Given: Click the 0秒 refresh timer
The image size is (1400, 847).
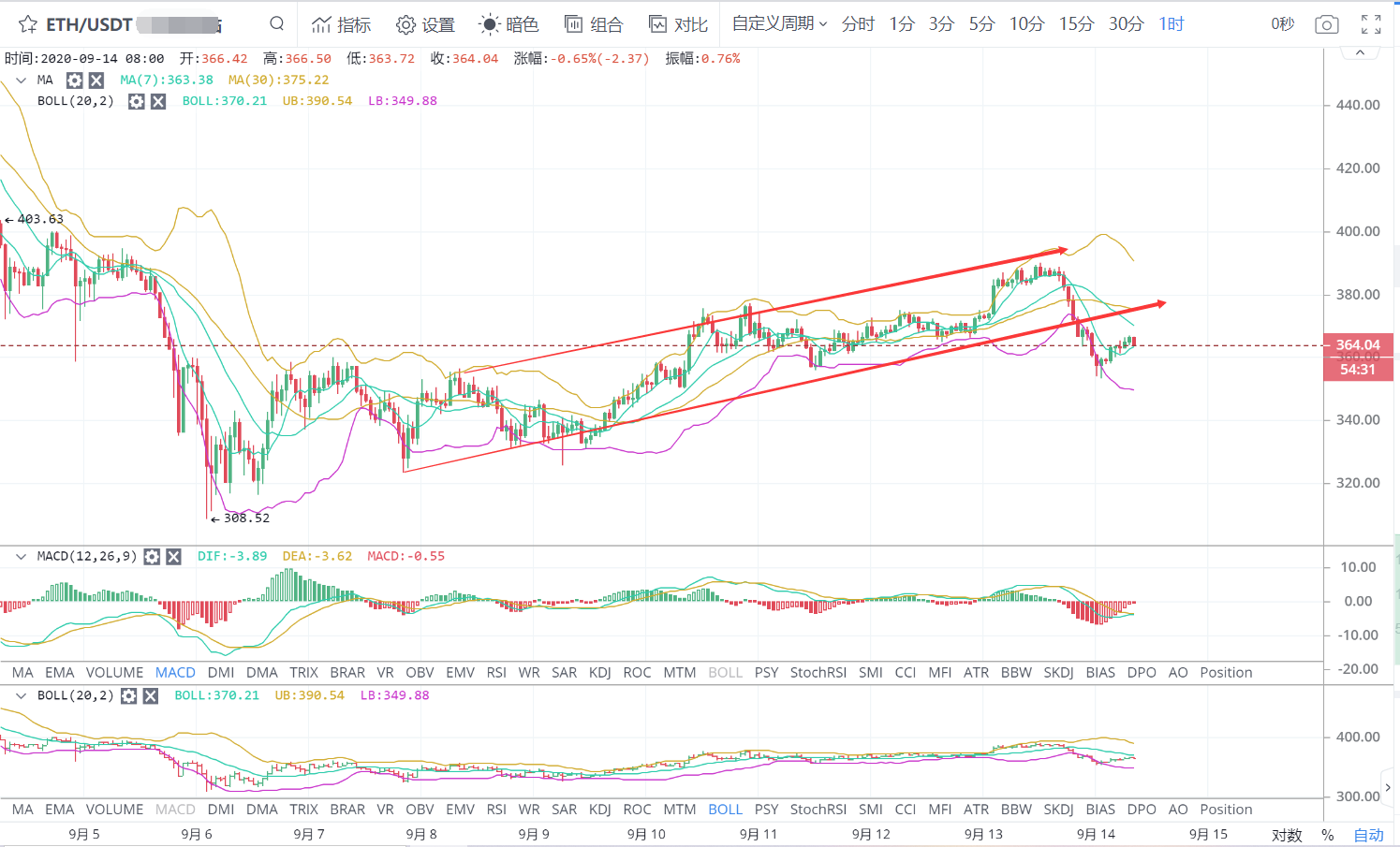Looking at the screenshot, I should pos(1282,24).
